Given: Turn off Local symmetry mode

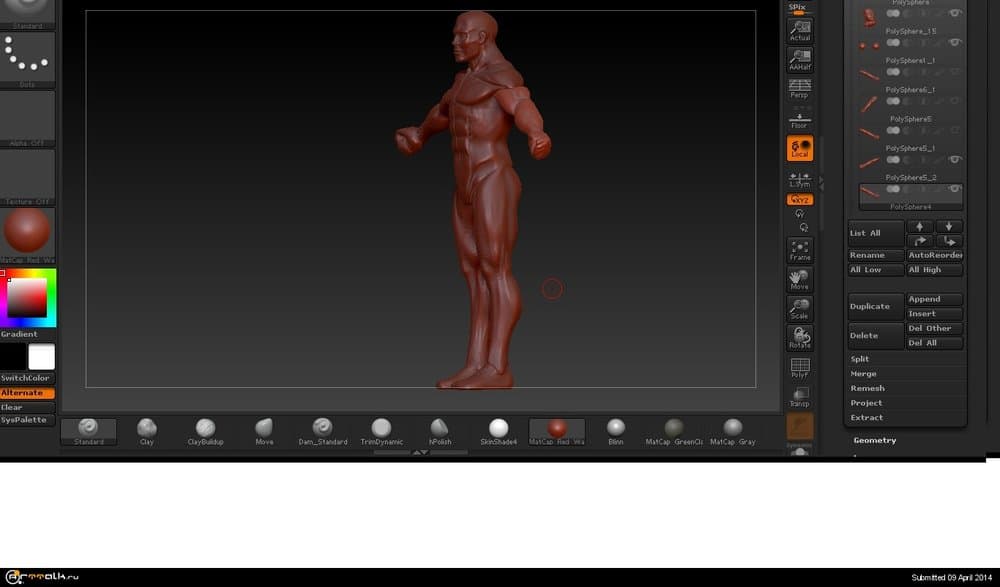Looking at the screenshot, I should [799, 148].
